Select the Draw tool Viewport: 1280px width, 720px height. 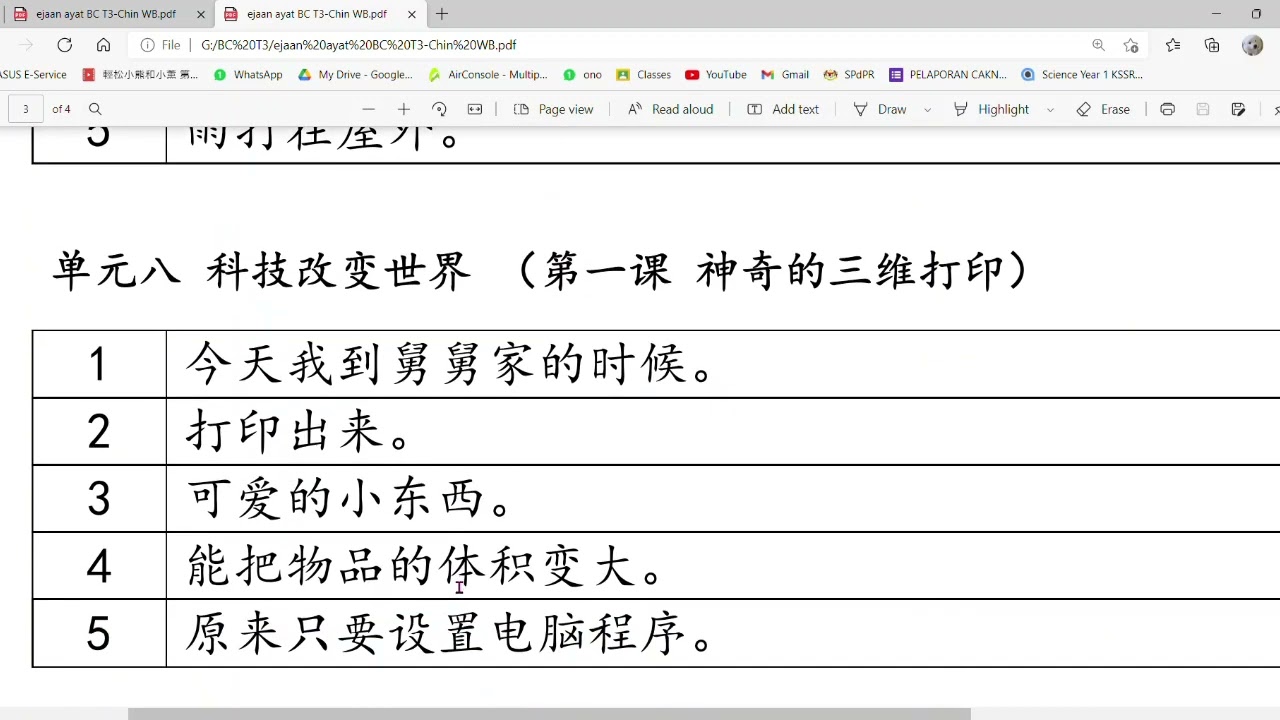coord(880,109)
